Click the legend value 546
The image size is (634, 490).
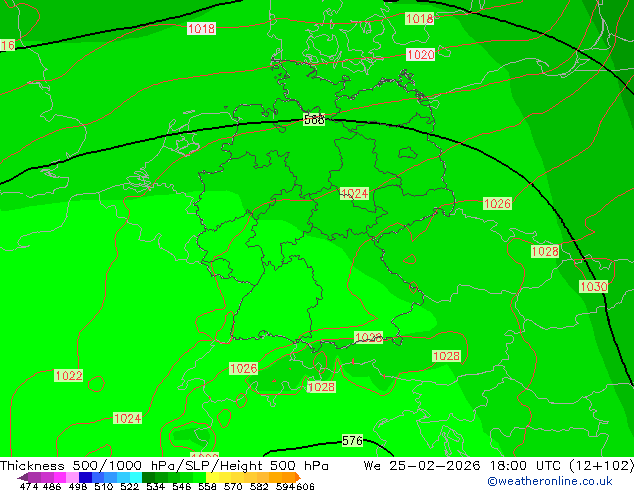click(x=182, y=486)
